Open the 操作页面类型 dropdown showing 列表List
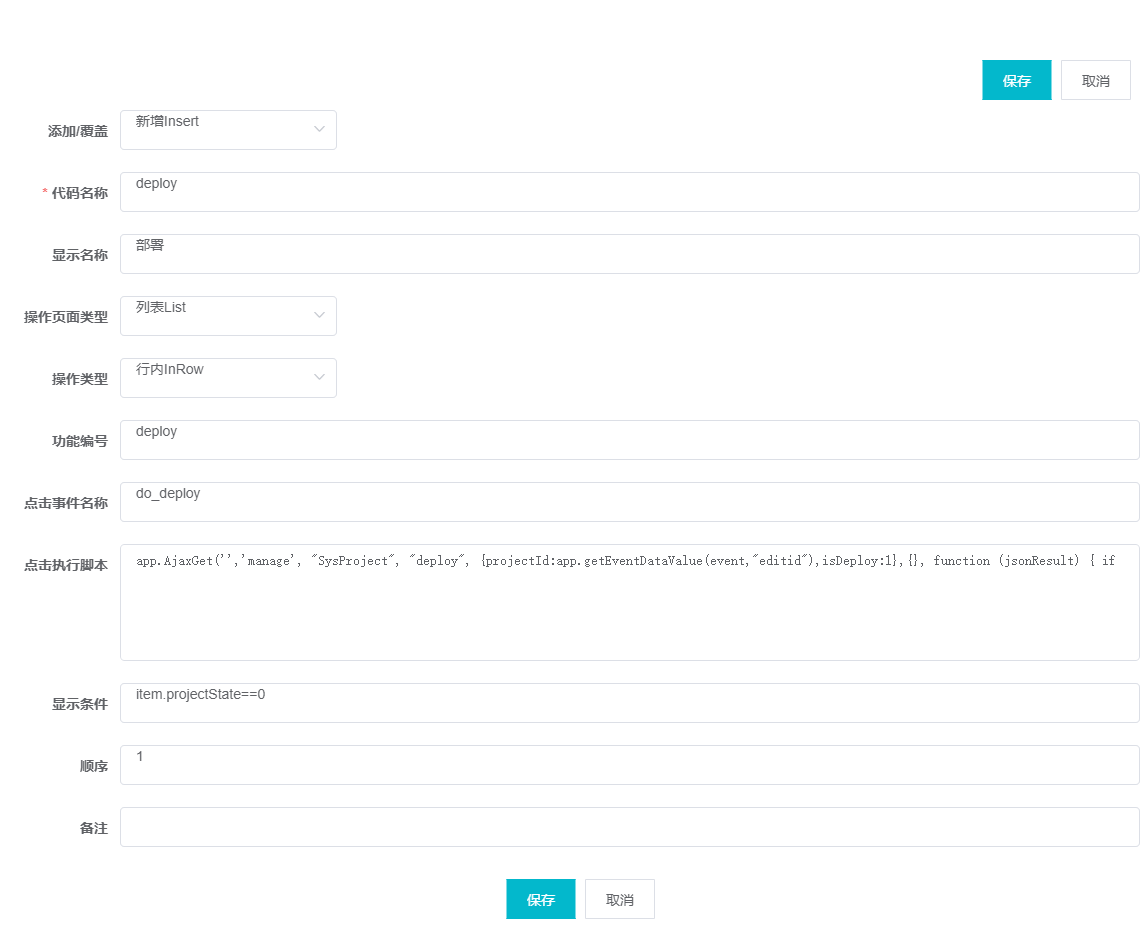 pyautogui.click(x=228, y=316)
